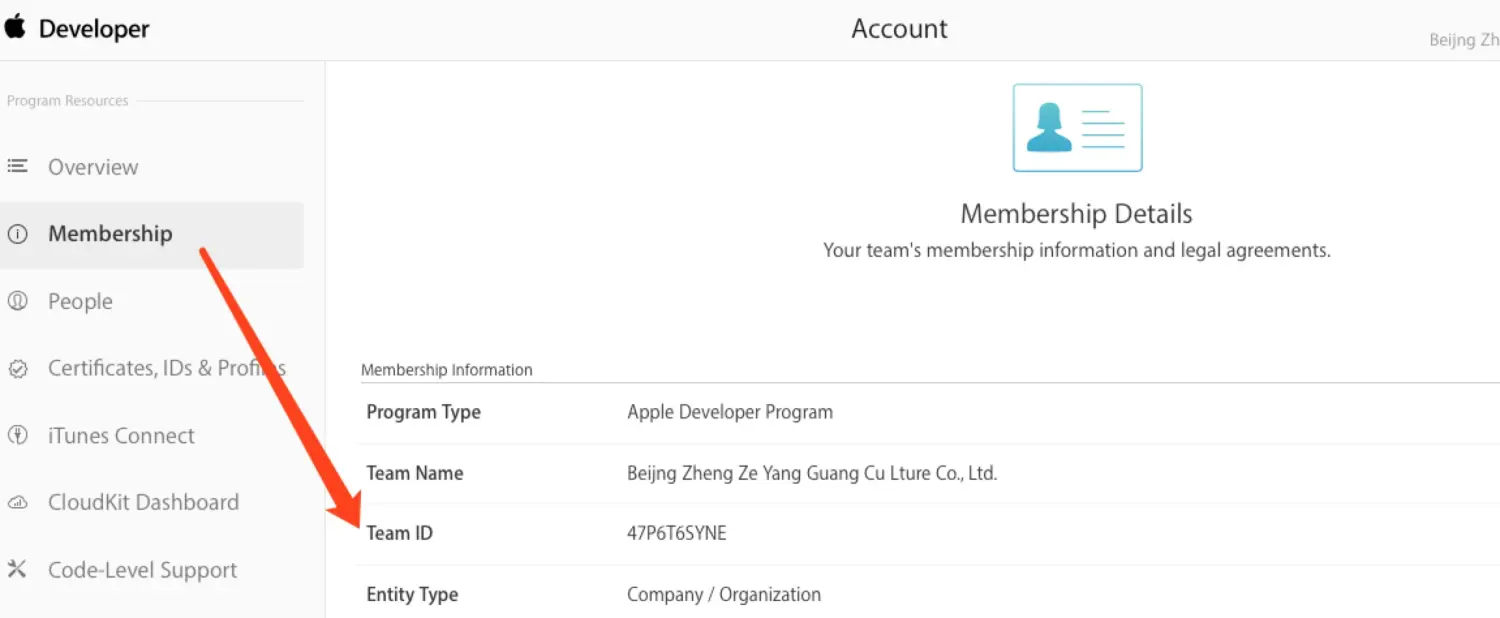Viewport: 1500px width, 618px height.
Task: Click the iTunes Connect plug icon
Action: [18, 435]
